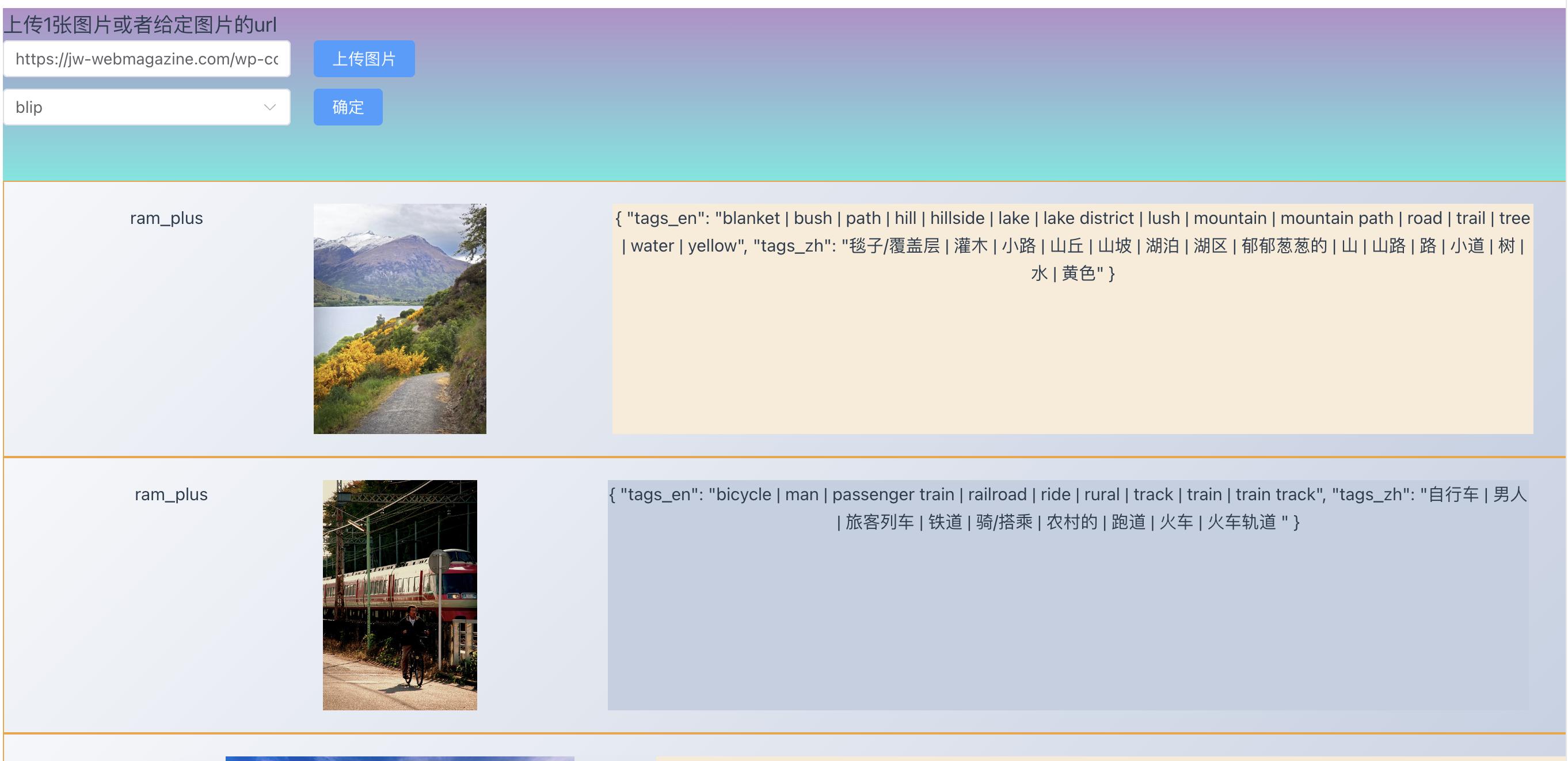Click the 自行车 tag text in second result
The width and height of the screenshot is (1568, 761).
(1453, 494)
